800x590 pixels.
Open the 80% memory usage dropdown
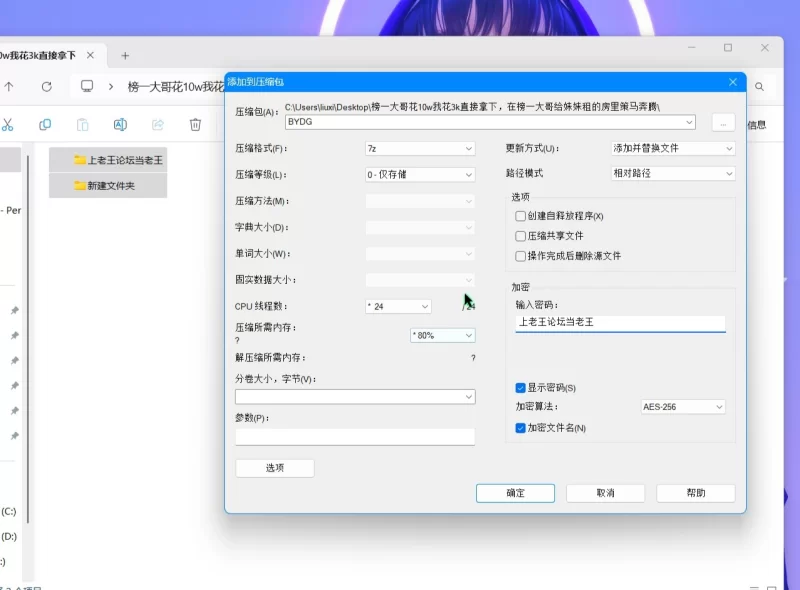coord(443,335)
